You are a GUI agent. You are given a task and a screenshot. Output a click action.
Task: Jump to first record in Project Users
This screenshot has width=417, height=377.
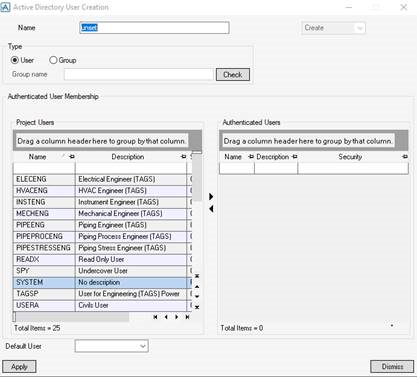(x=155, y=317)
